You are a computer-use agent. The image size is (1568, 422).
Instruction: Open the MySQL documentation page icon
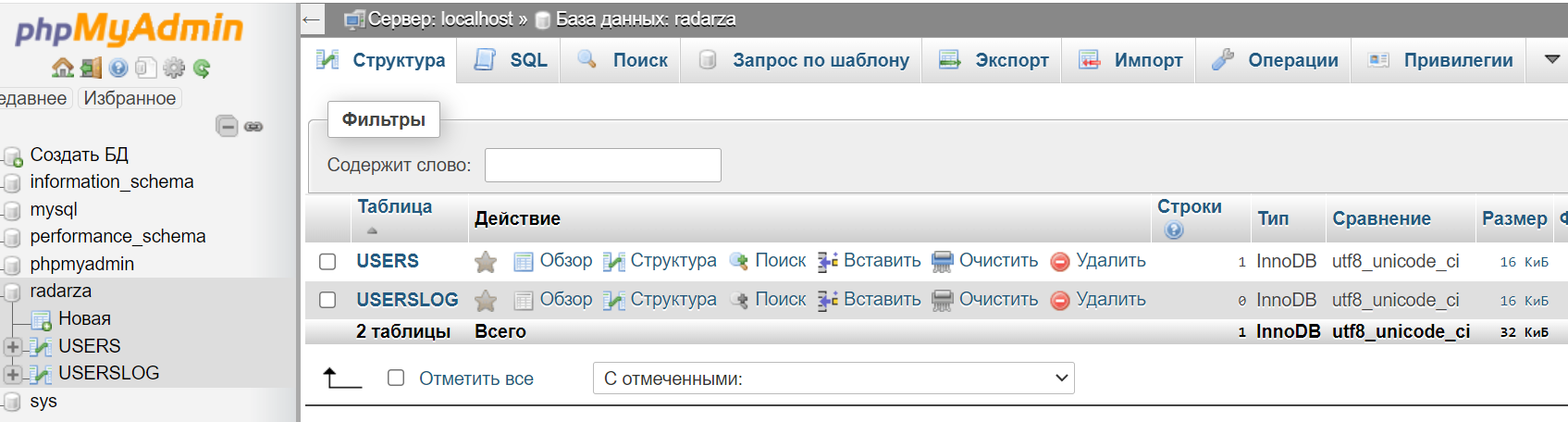coord(145,68)
